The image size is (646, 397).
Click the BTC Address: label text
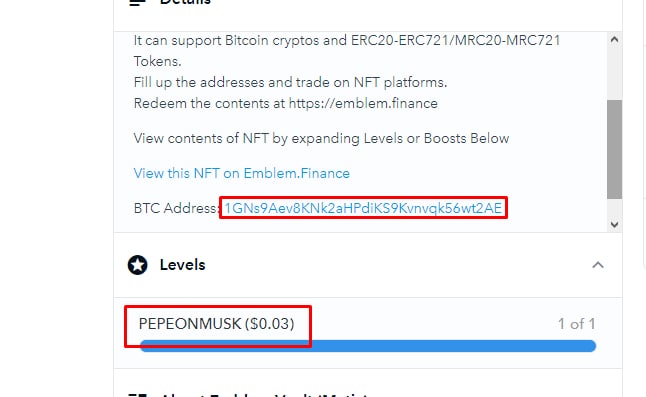(x=176, y=208)
